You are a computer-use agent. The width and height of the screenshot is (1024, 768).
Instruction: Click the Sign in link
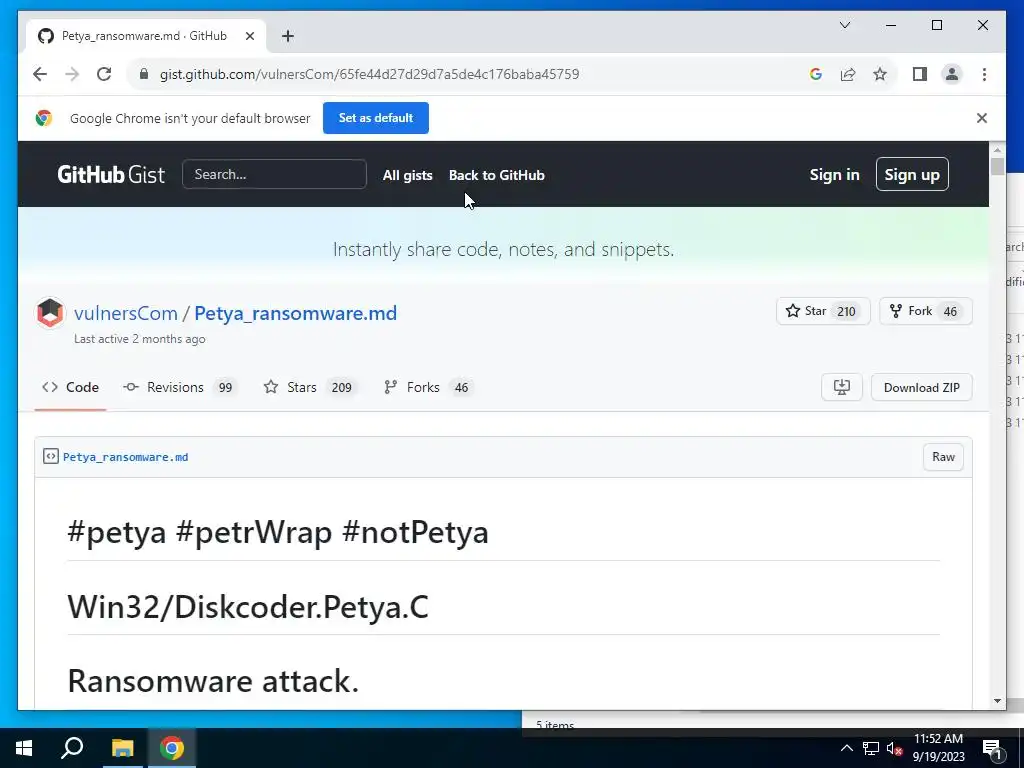pyautogui.click(x=834, y=175)
